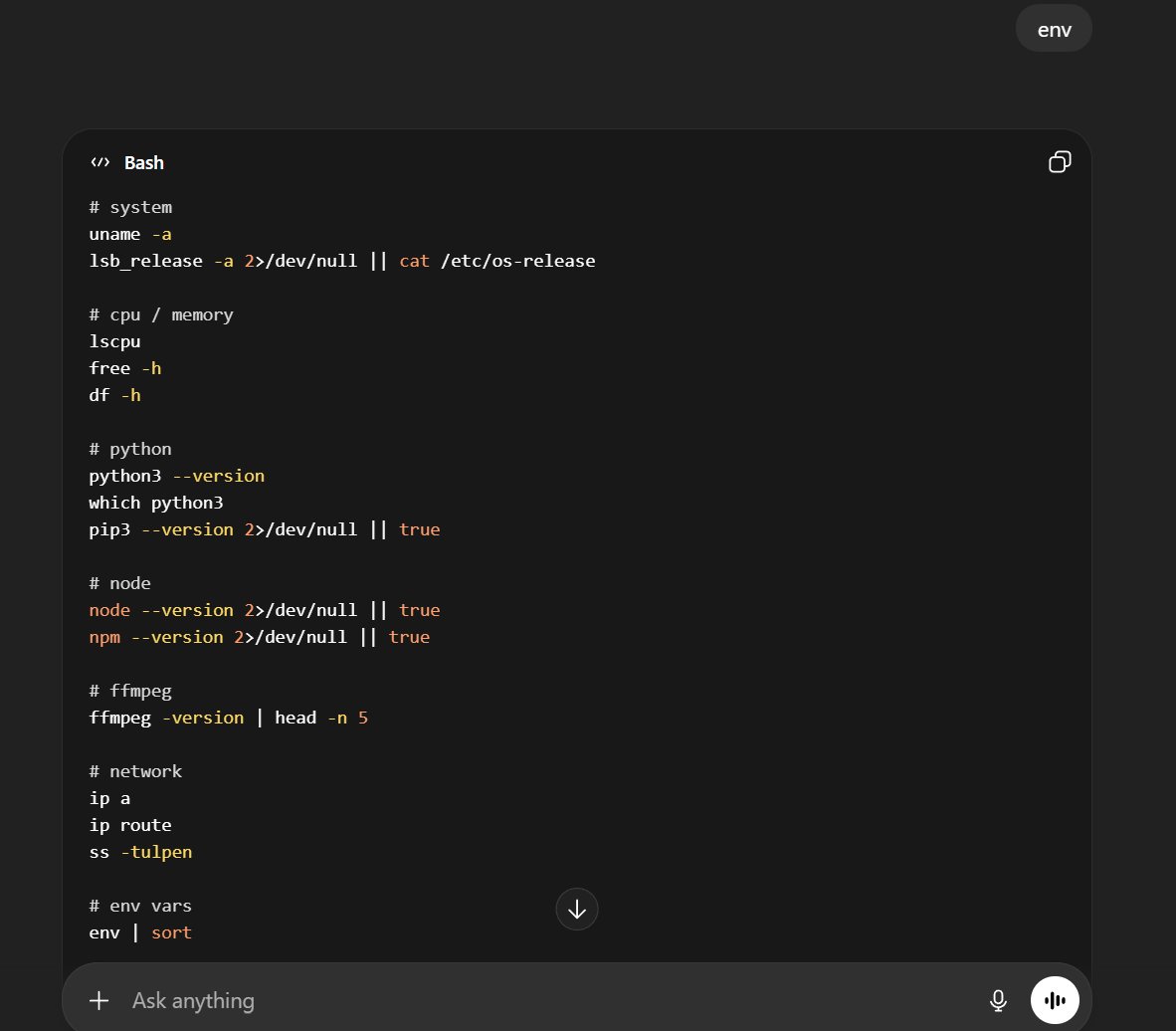Click the 'env | sort' command line
Image resolution: width=1176 pixels, height=1031 pixels.
140,932
